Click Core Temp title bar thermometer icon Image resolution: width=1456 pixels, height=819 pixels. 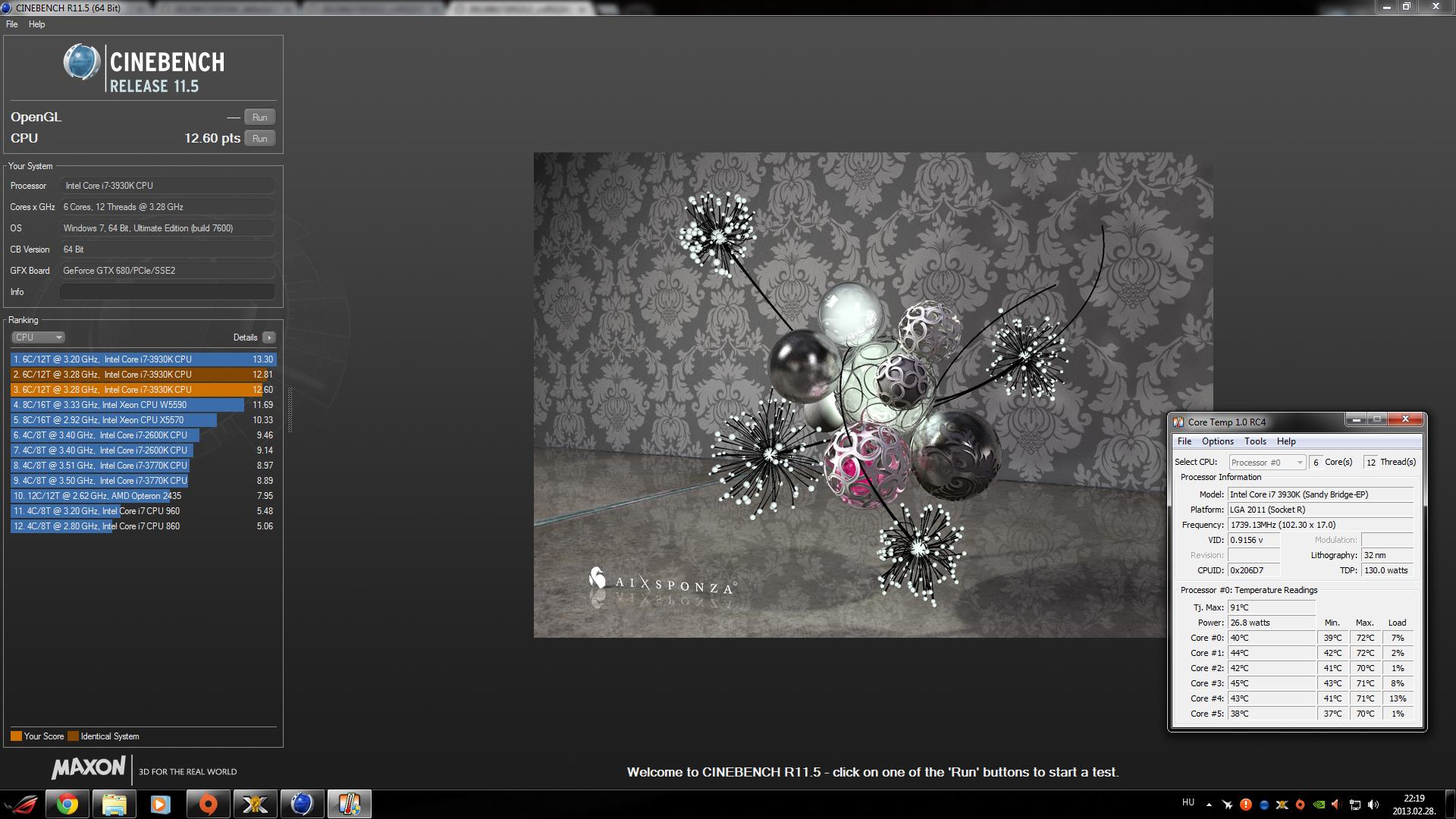(x=1178, y=422)
